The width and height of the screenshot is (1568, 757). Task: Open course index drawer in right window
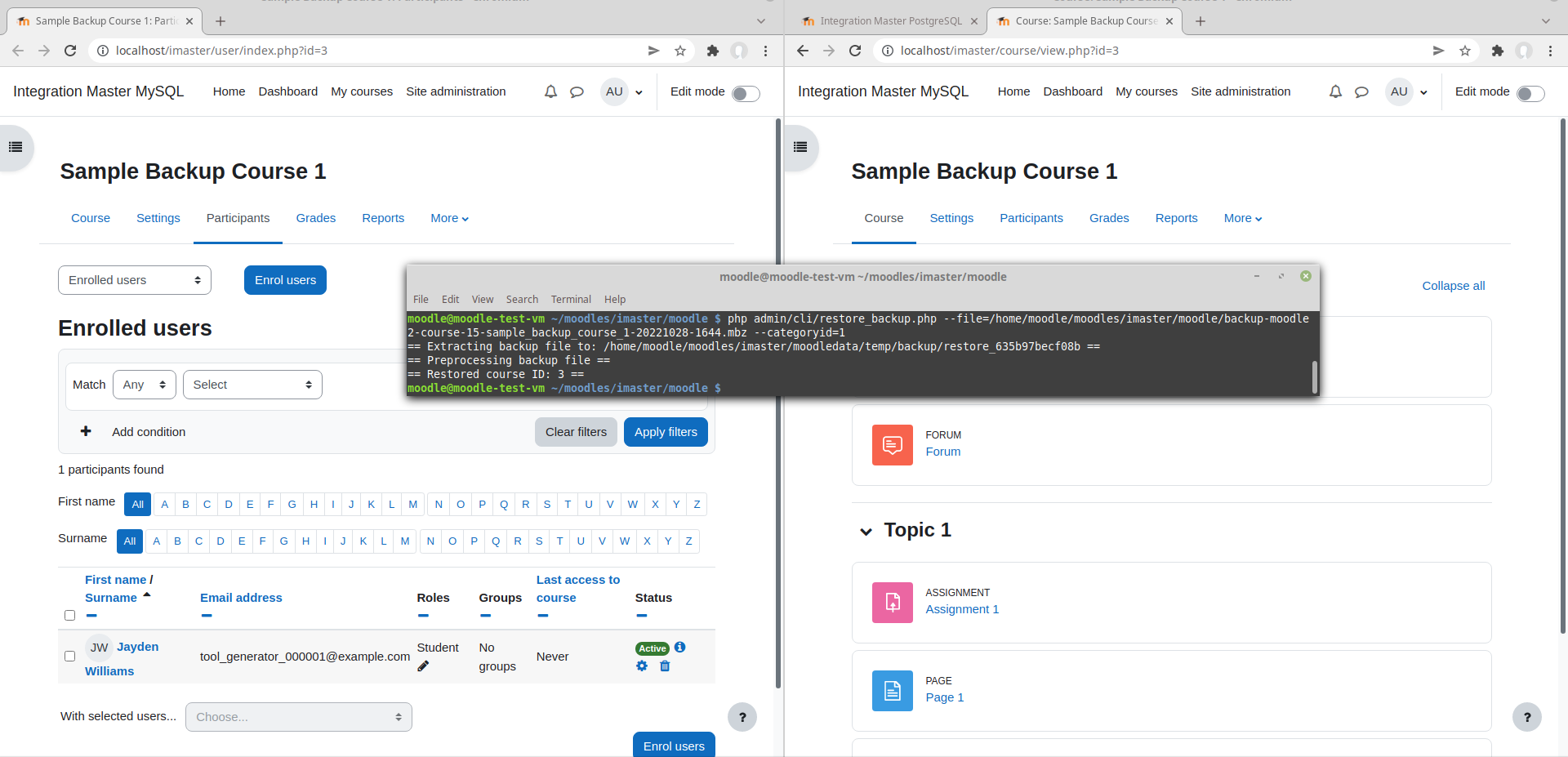pos(800,148)
